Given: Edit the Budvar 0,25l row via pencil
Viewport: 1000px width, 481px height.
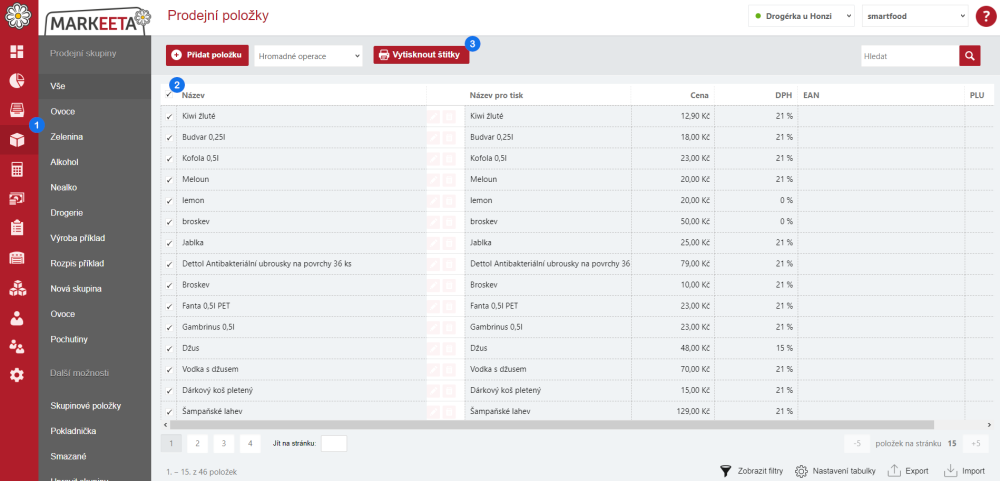Looking at the screenshot, I should point(434,137).
